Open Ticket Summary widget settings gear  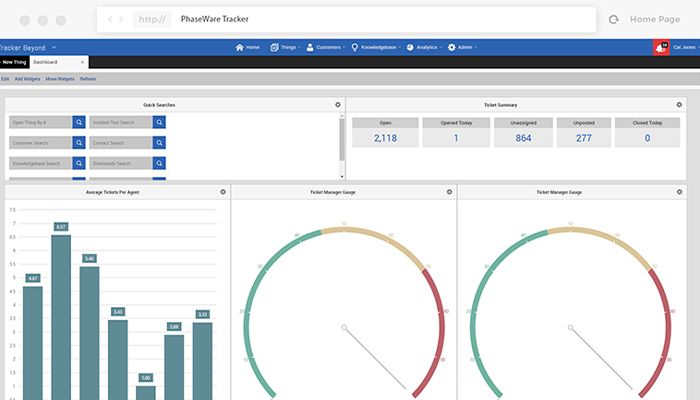click(x=679, y=104)
